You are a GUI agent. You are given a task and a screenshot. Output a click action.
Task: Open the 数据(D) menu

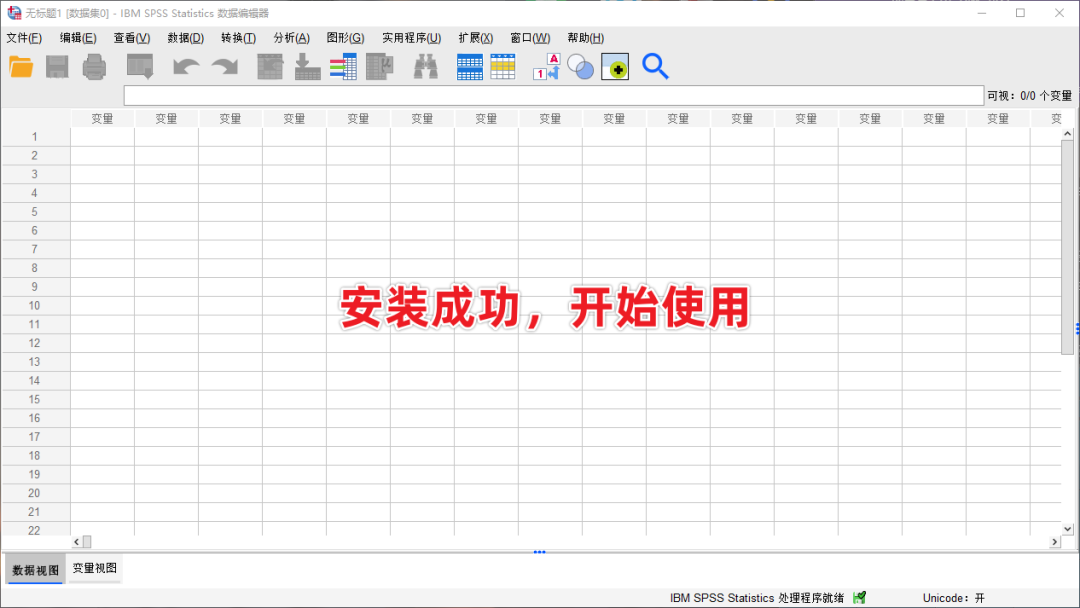[185, 38]
